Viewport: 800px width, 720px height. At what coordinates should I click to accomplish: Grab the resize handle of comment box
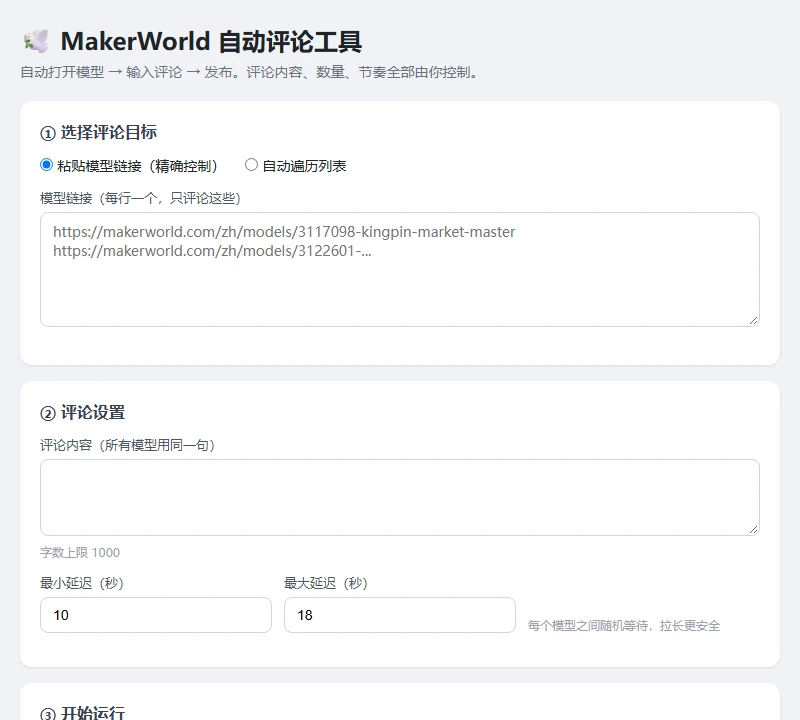click(754, 529)
